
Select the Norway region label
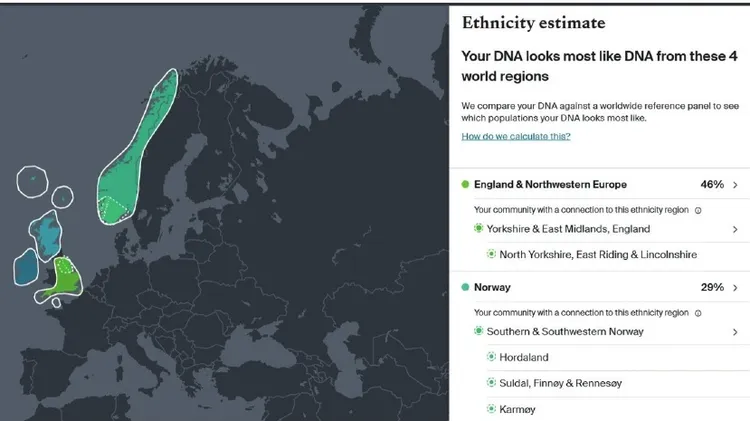pos(492,288)
